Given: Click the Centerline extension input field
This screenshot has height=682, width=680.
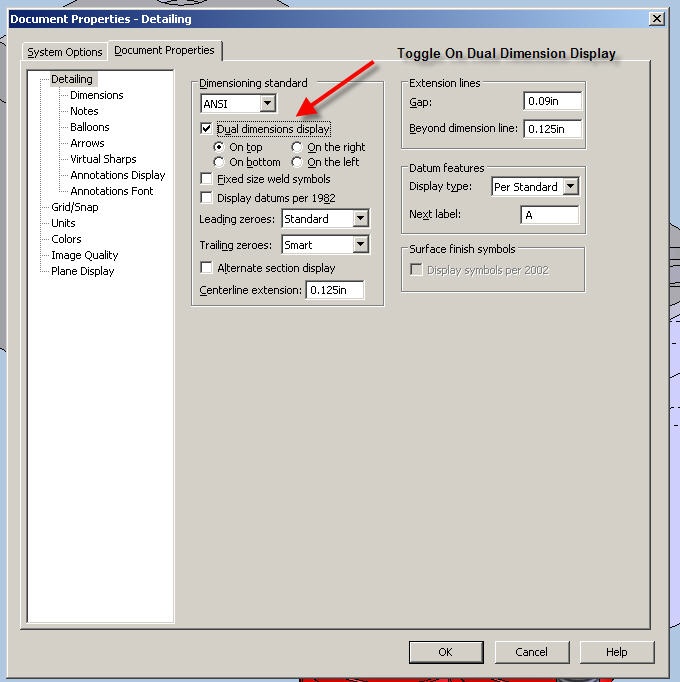Looking at the screenshot, I should (335, 290).
